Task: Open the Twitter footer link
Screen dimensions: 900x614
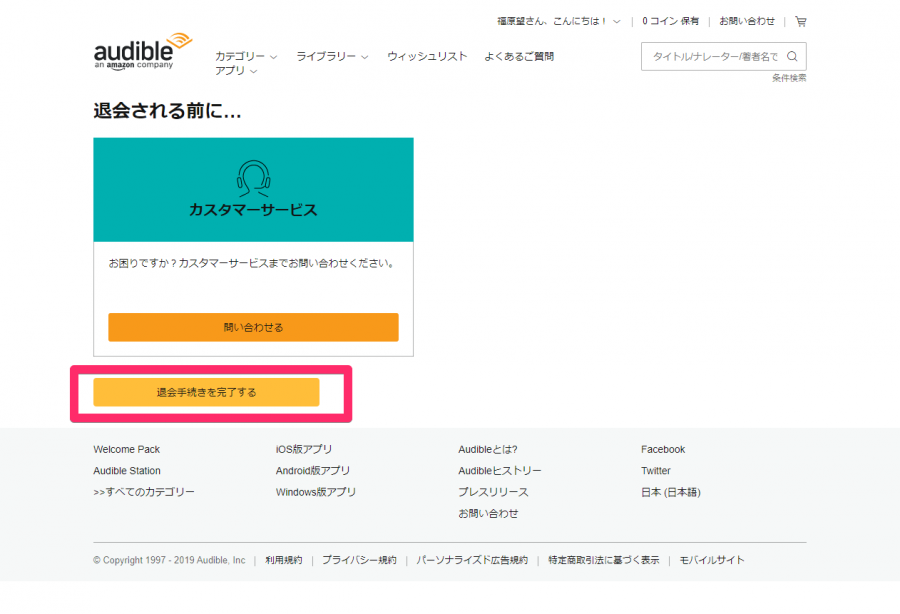Action: [655, 471]
